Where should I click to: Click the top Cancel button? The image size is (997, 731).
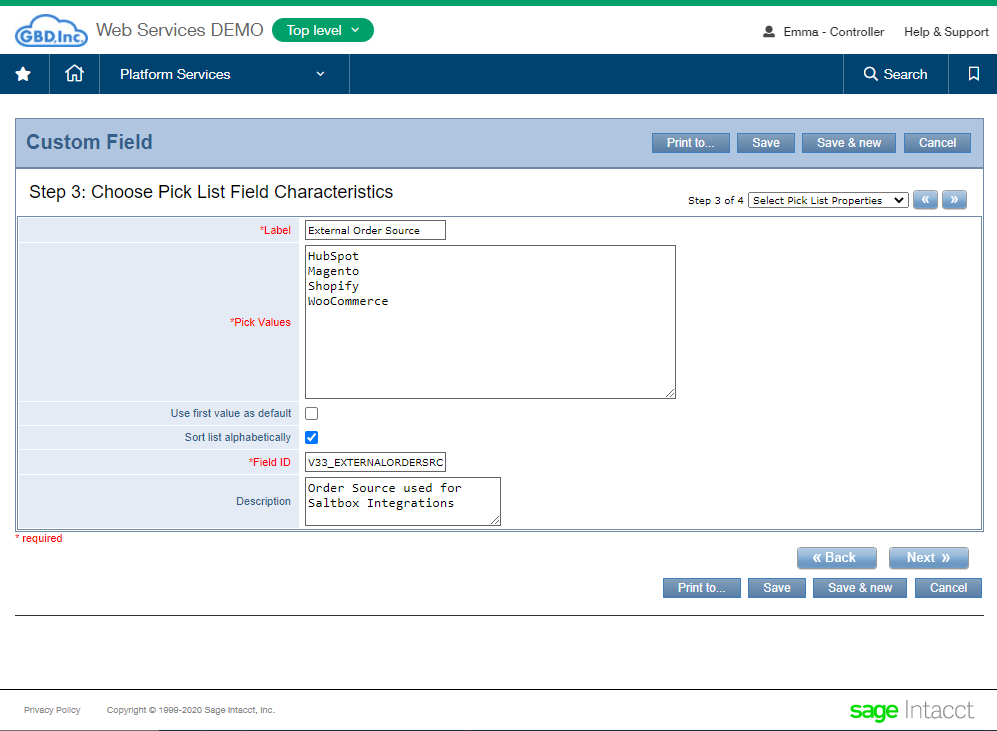click(x=937, y=143)
